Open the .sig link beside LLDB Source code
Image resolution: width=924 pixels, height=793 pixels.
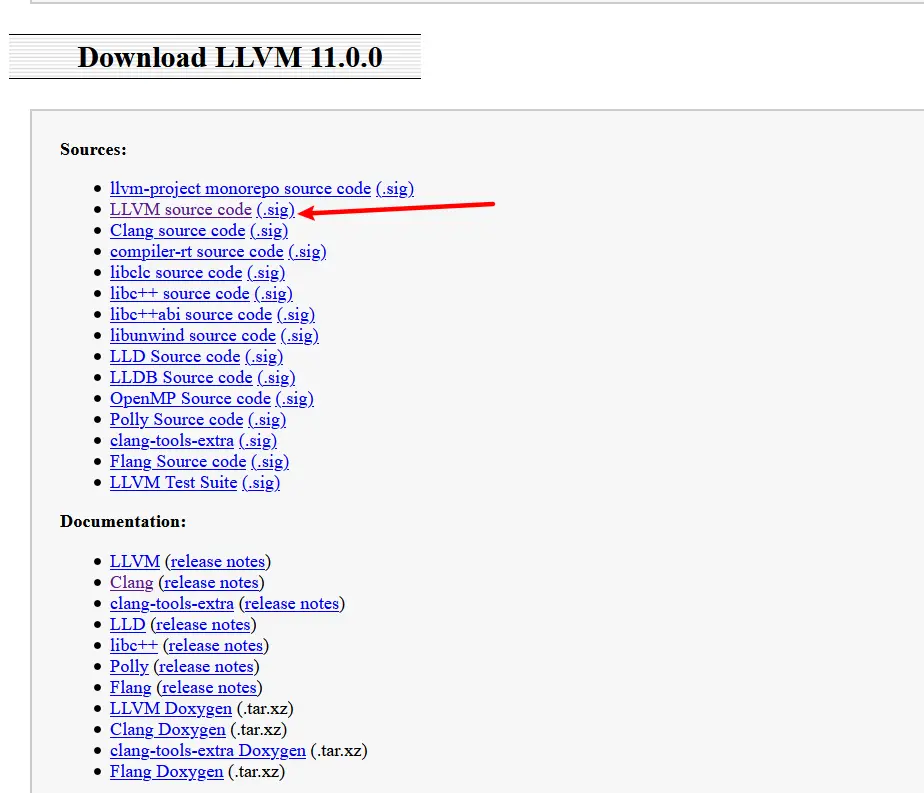pyautogui.click(x=276, y=378)
